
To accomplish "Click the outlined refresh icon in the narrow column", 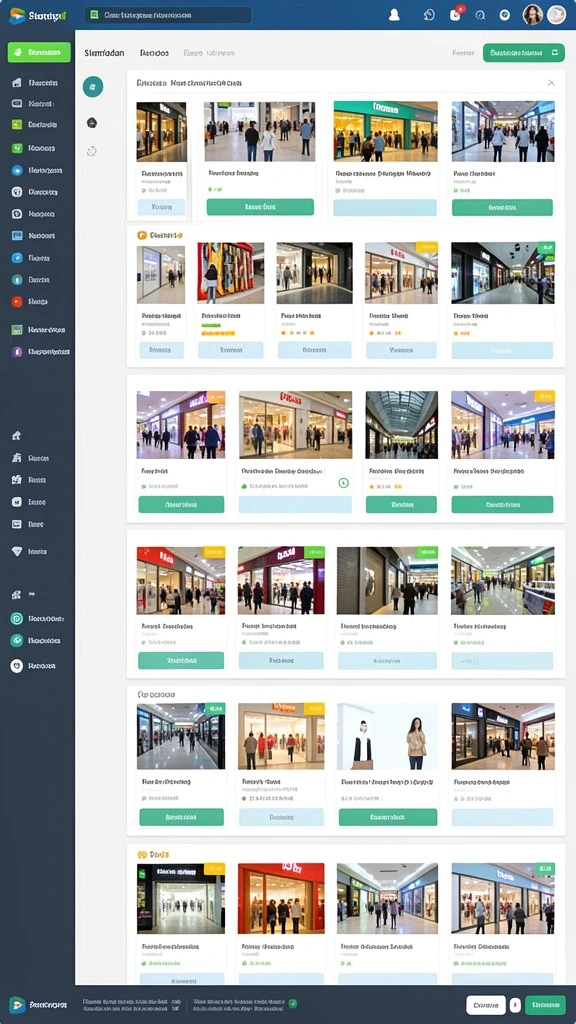I will tap(92, 151).
